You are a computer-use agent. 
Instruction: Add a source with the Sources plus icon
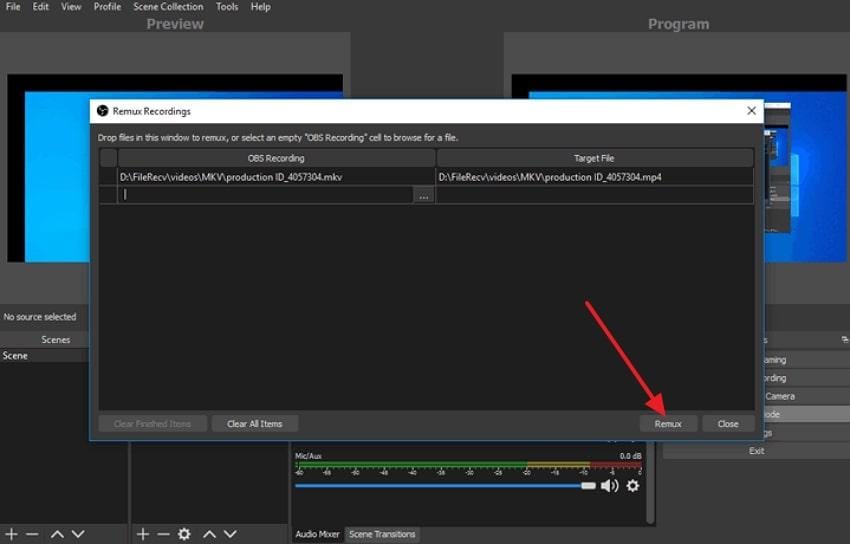click(x=143, y=534)
